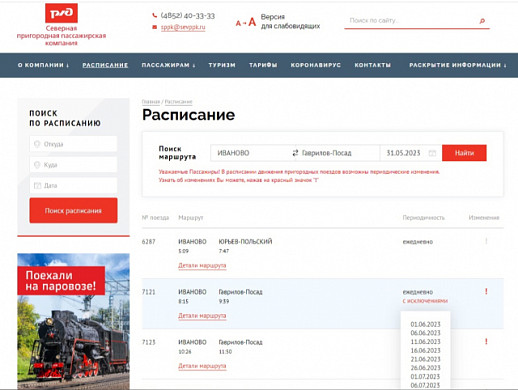
Task: Click the location pin icon in Куда field
Action: click(x=37, y=165)
